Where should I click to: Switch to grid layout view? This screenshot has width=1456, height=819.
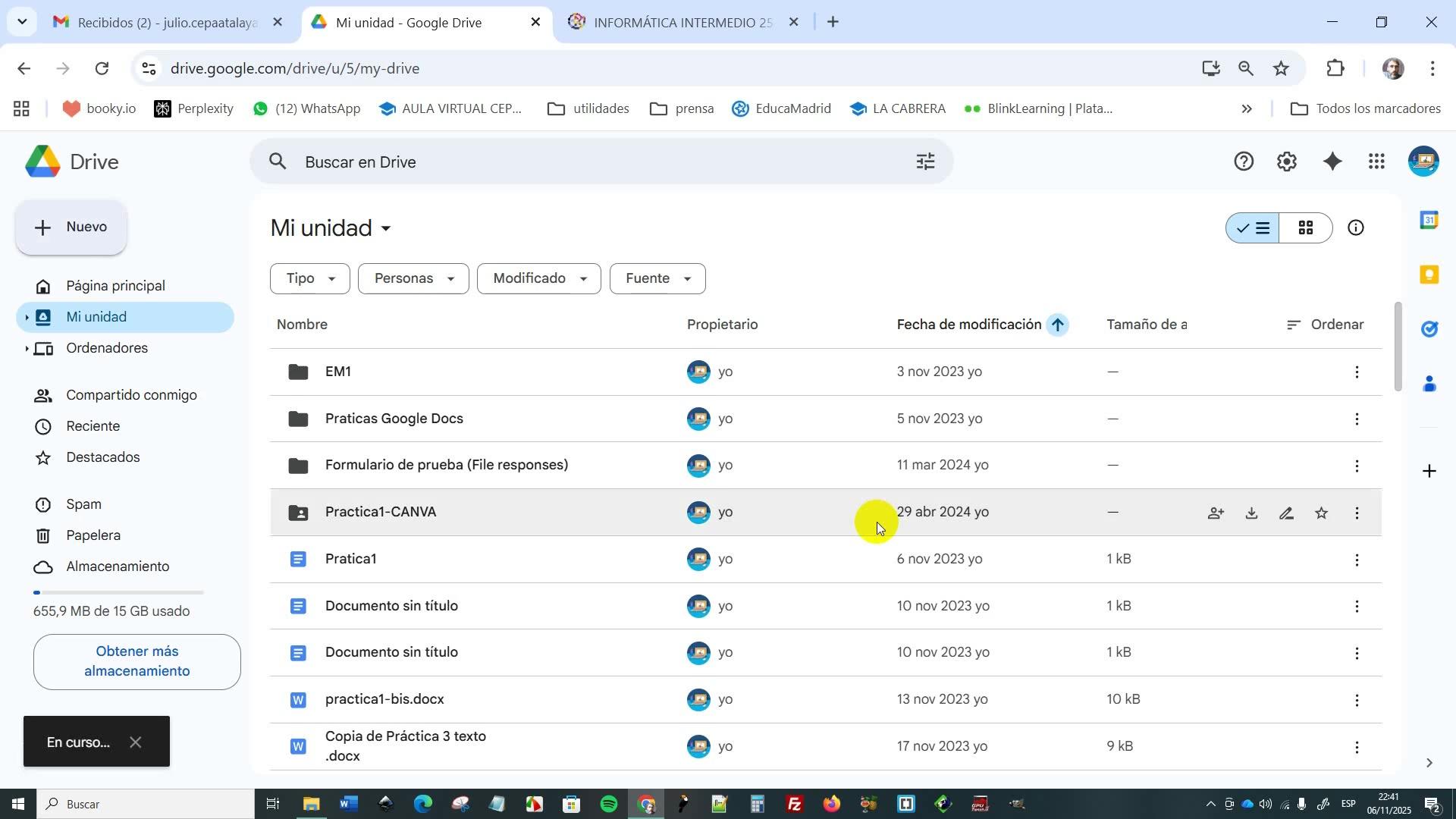[1306, 228]
